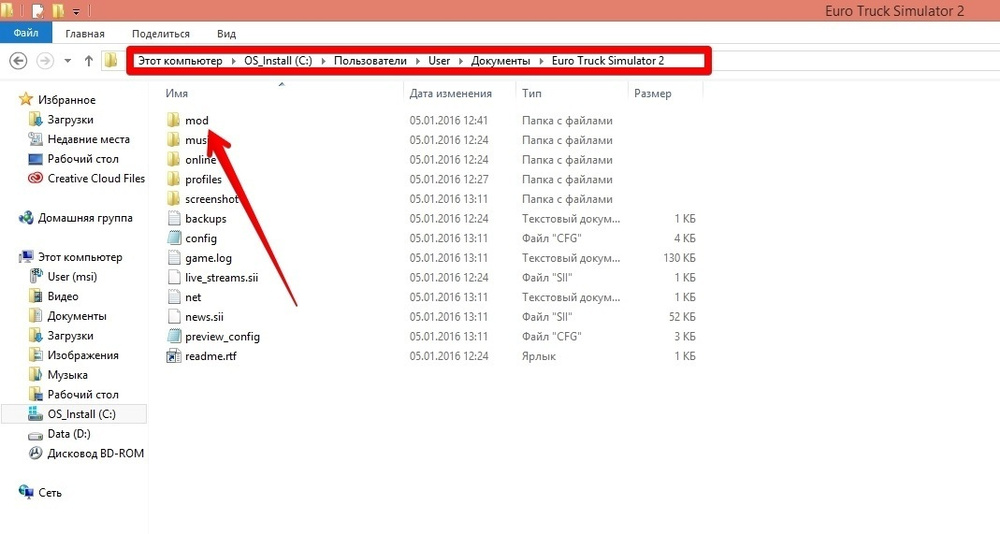Select Data (D:) drive in sidebar
This screenshot has width=1000, height=534.
click(x=69, y=434)
